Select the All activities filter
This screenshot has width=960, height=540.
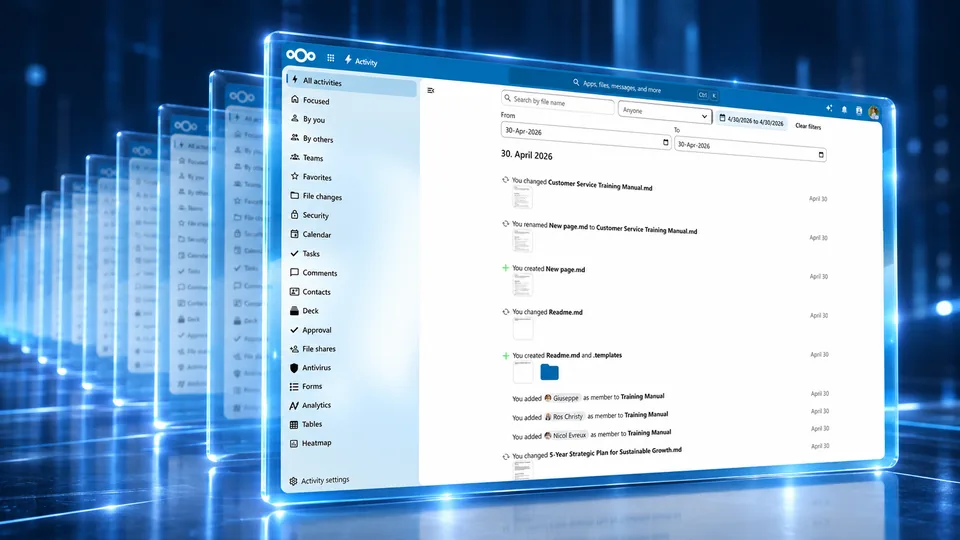(x=351, y=82)
